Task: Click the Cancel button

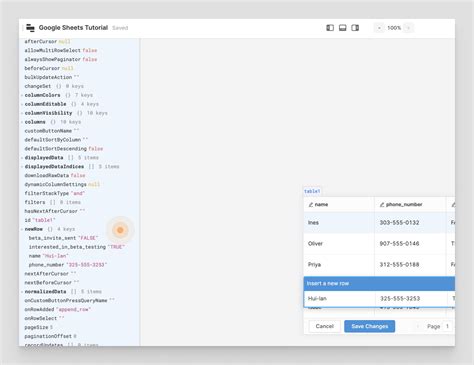Action: click(325, 326)
